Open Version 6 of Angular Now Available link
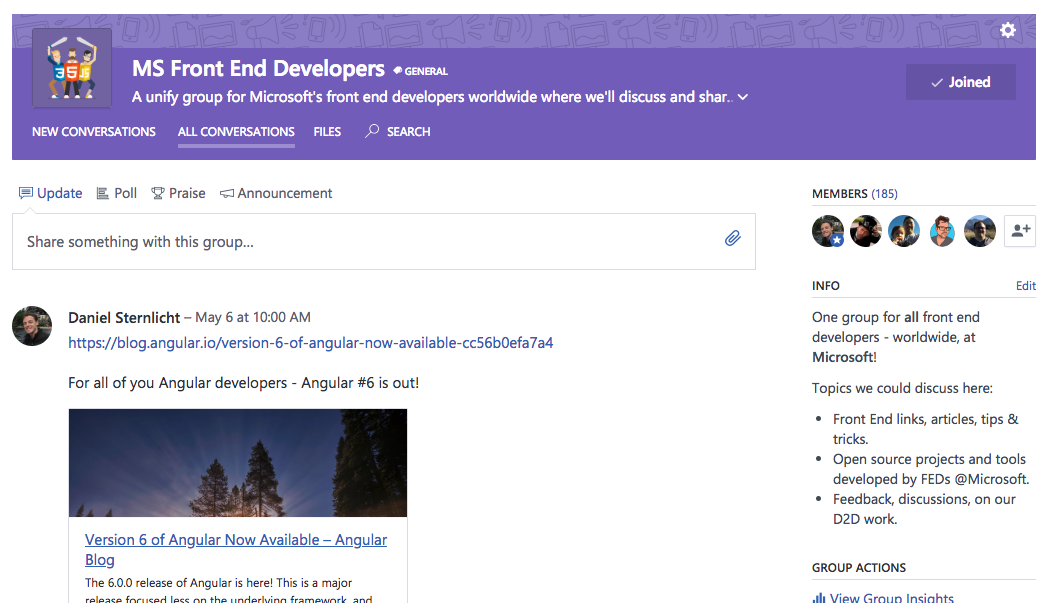 pos(236,549)
